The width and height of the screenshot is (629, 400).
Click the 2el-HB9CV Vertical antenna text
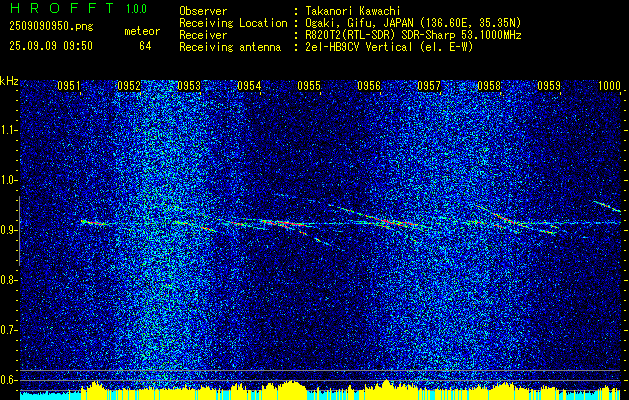tap(389, 47)
